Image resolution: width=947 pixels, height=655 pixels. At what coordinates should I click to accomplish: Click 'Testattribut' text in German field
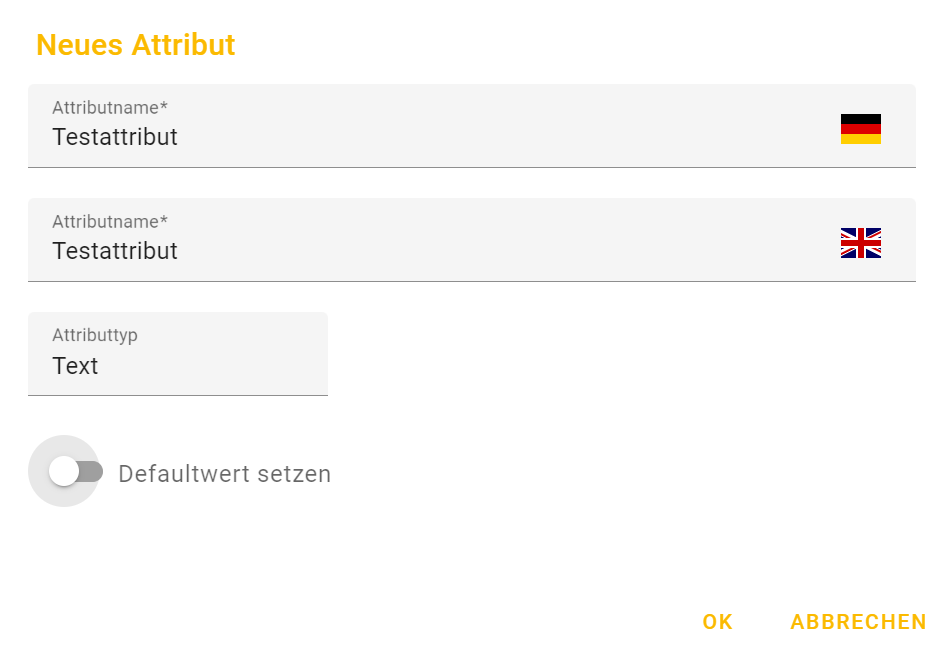click(115, 137)
